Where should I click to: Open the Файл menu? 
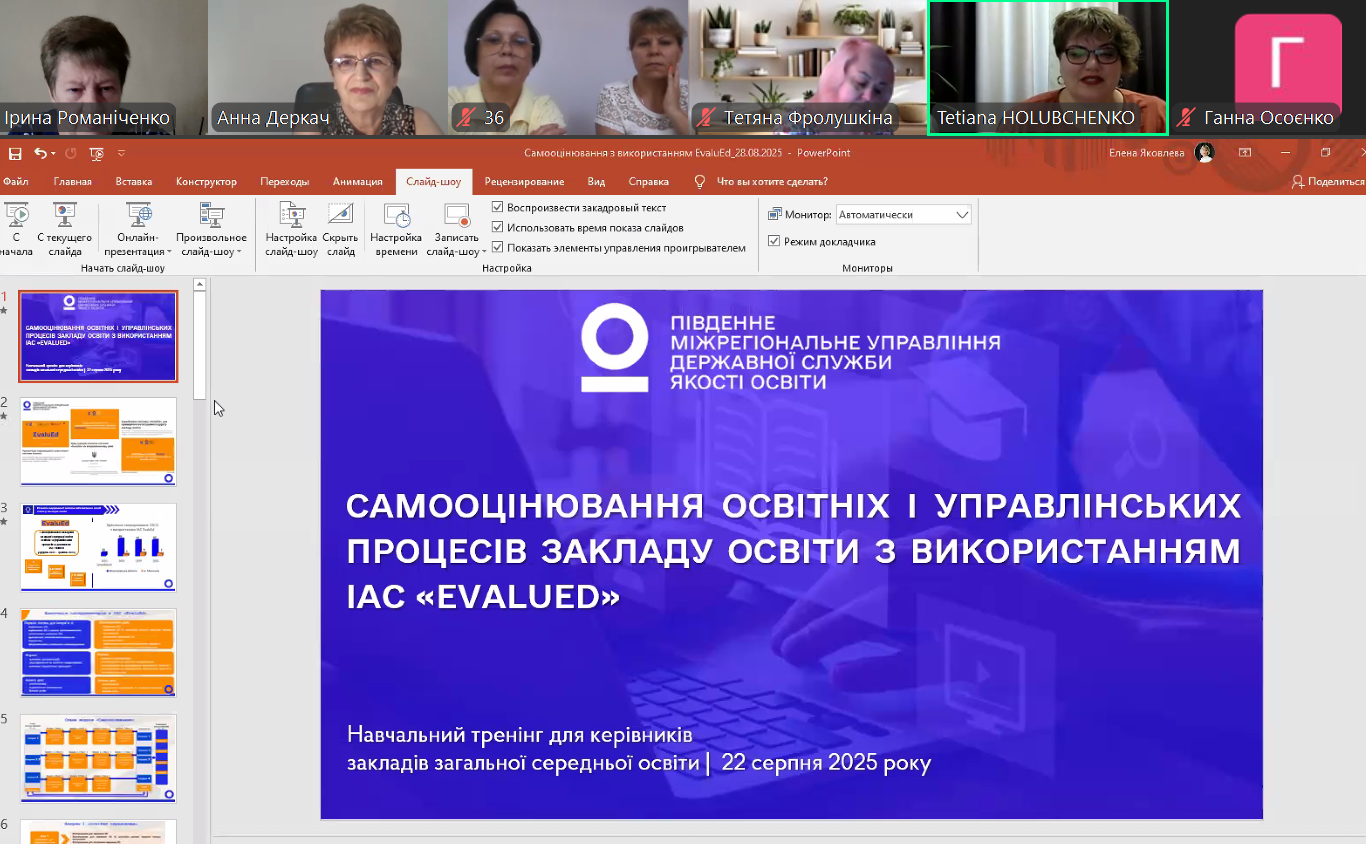(15, 182)
